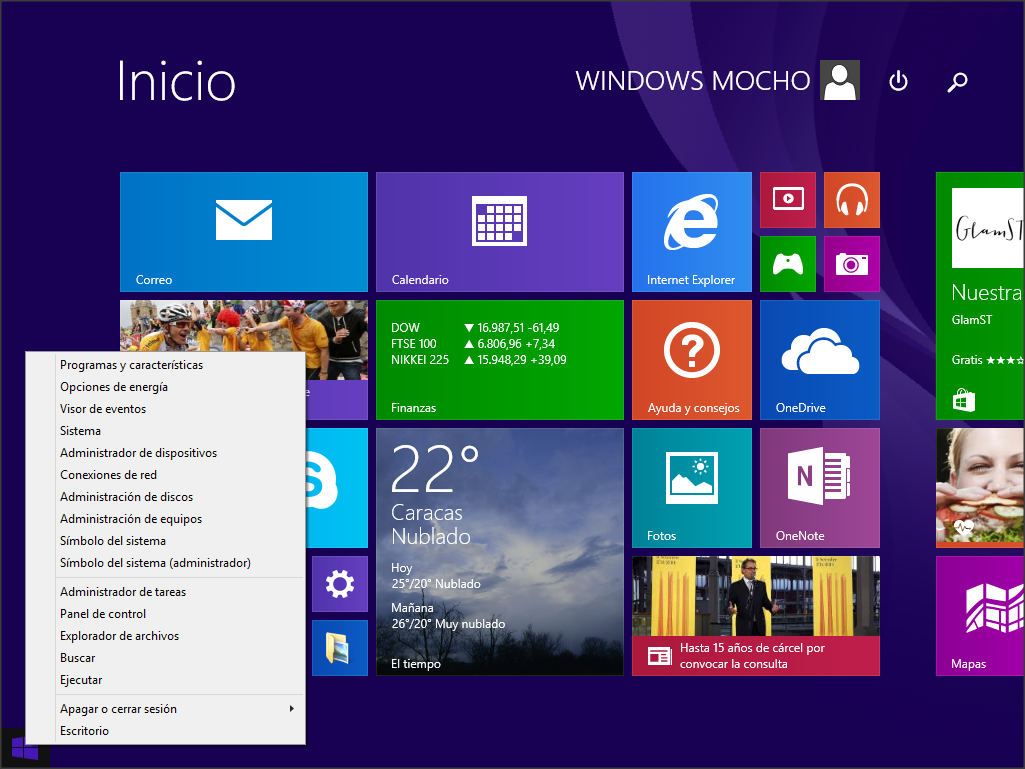The height and width of the screenshot is (769, 1025).
Task: Open the OneDrive tile
Action: point(820,360)
